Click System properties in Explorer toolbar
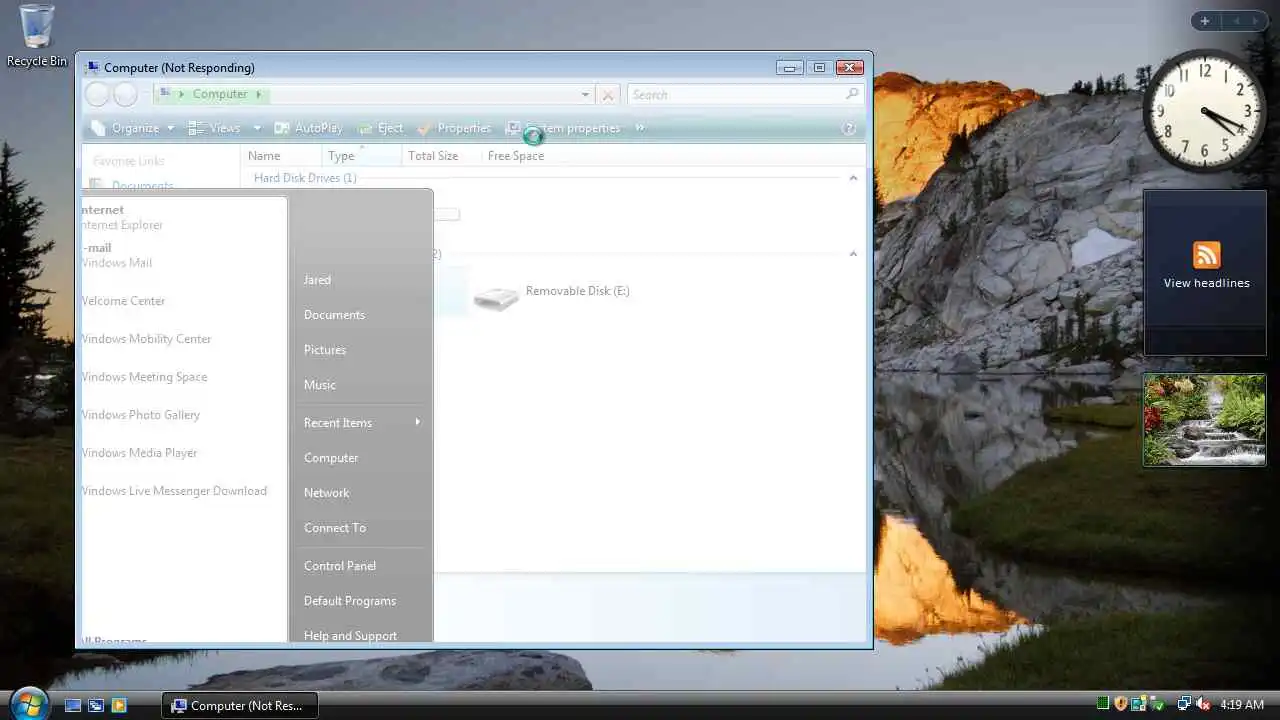1280x720 pixels. 563,128
